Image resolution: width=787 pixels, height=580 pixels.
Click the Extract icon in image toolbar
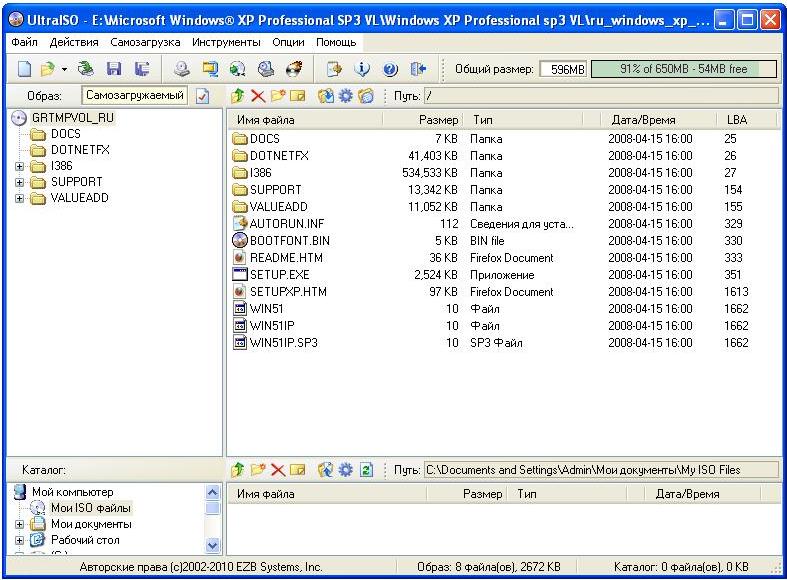point(326,95)
